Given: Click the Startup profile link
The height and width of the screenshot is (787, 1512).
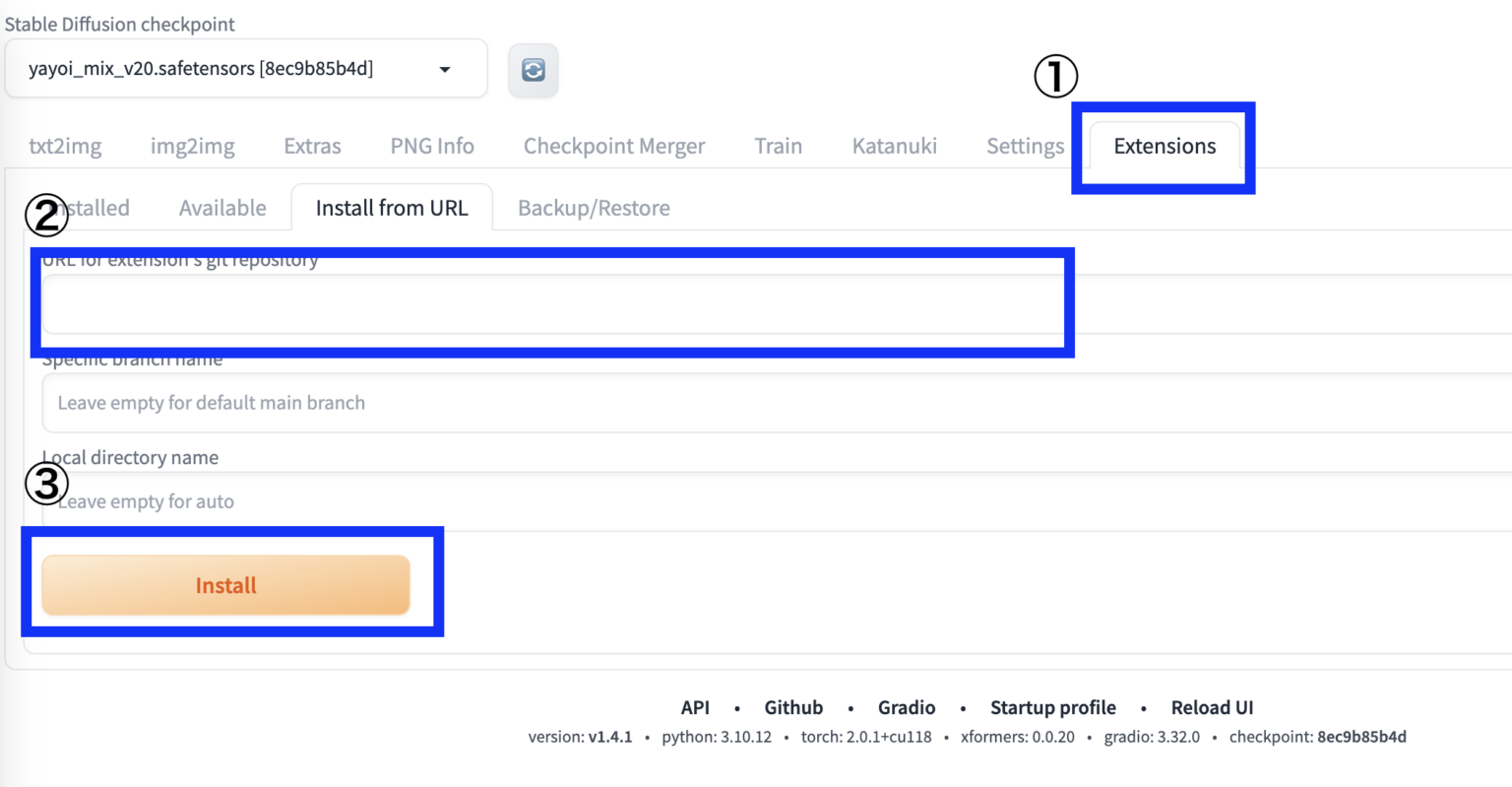Looking at the screenshot, I should (x=1052, y=707).
